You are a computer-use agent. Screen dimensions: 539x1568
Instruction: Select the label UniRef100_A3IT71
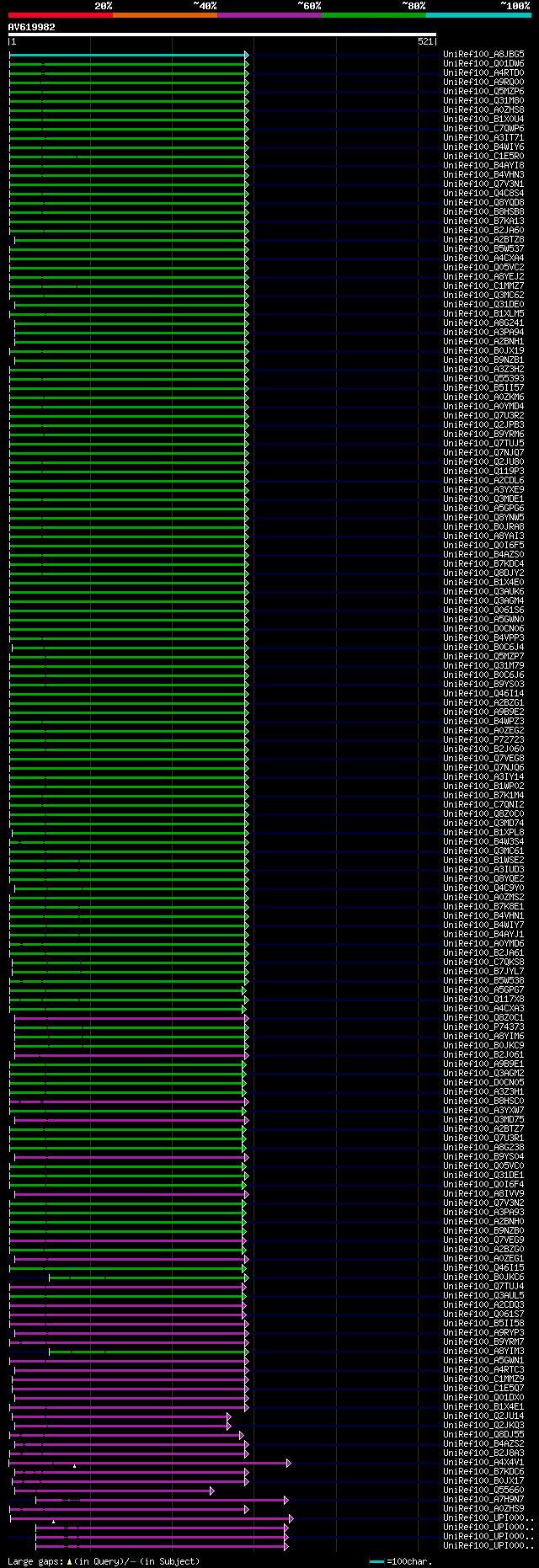click(x=483, y=137)
